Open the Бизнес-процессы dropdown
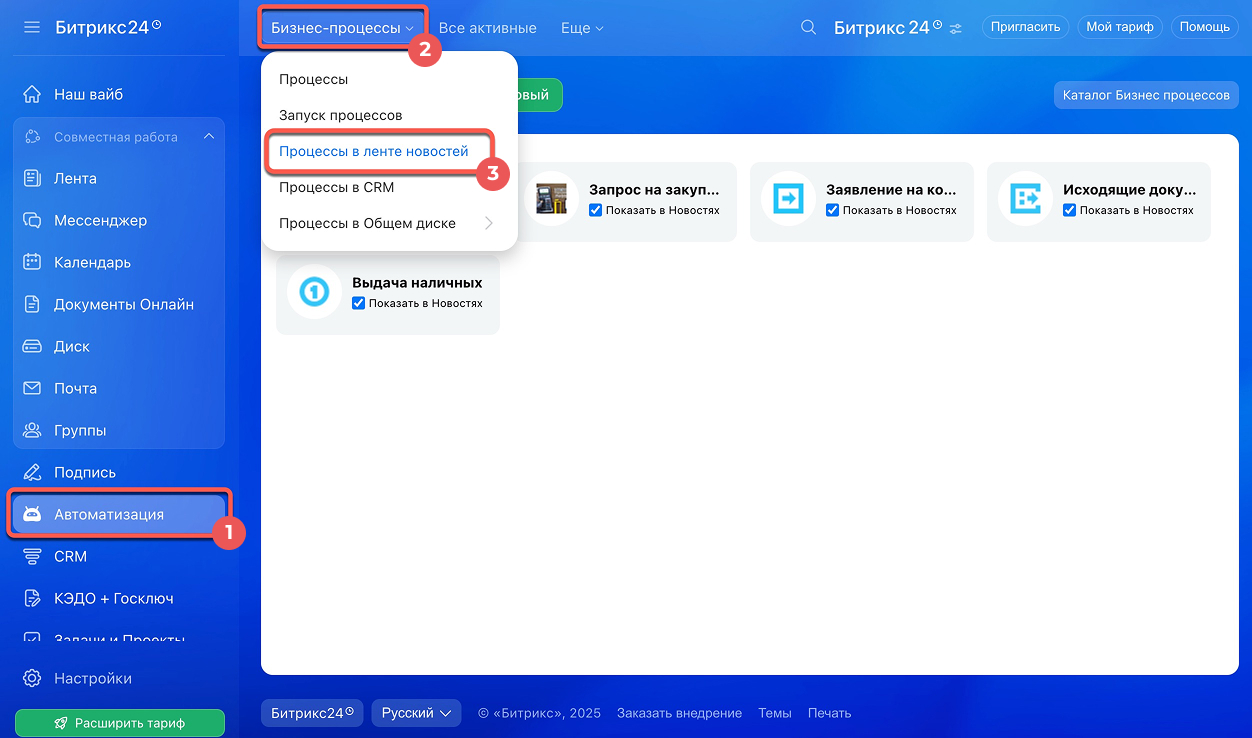 tap(343, 28)
